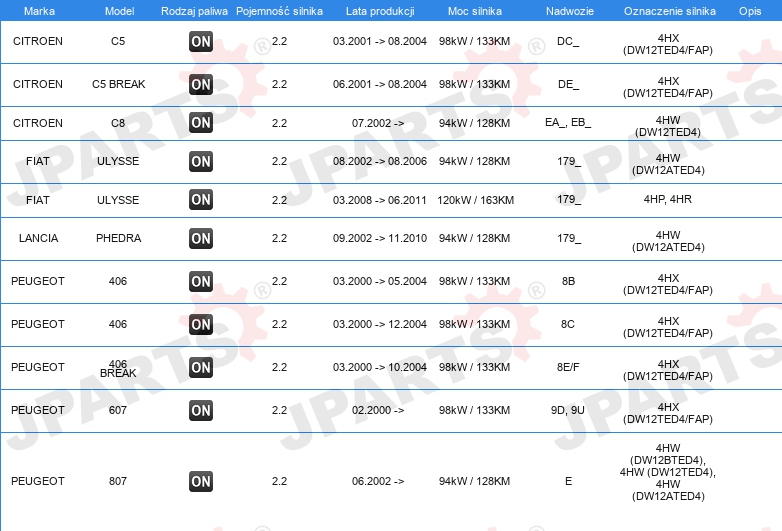
Task: Click the 08.2002 -> 08.2006 production dates
Action: [380, 162]
